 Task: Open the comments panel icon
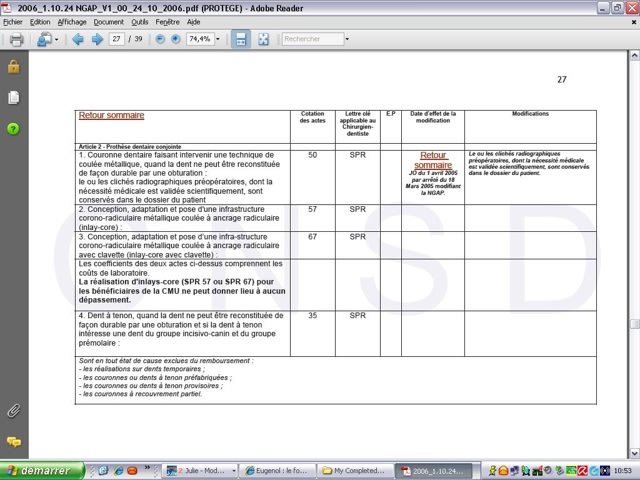point(13,441)
